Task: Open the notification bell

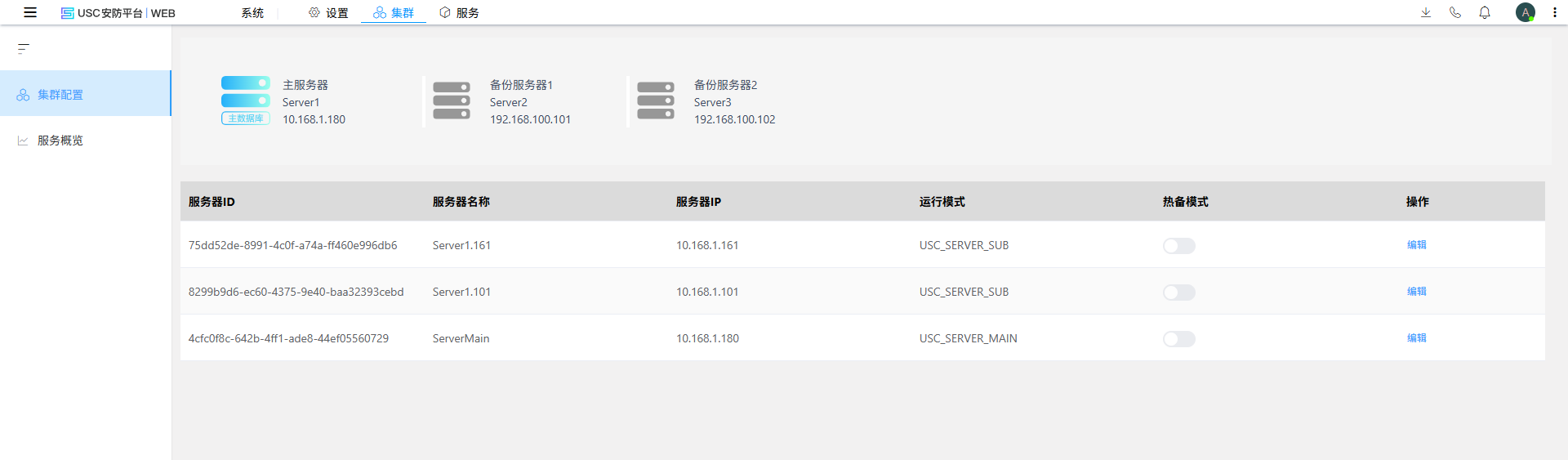Action: pyautogui.click(x=1485, y=12)
